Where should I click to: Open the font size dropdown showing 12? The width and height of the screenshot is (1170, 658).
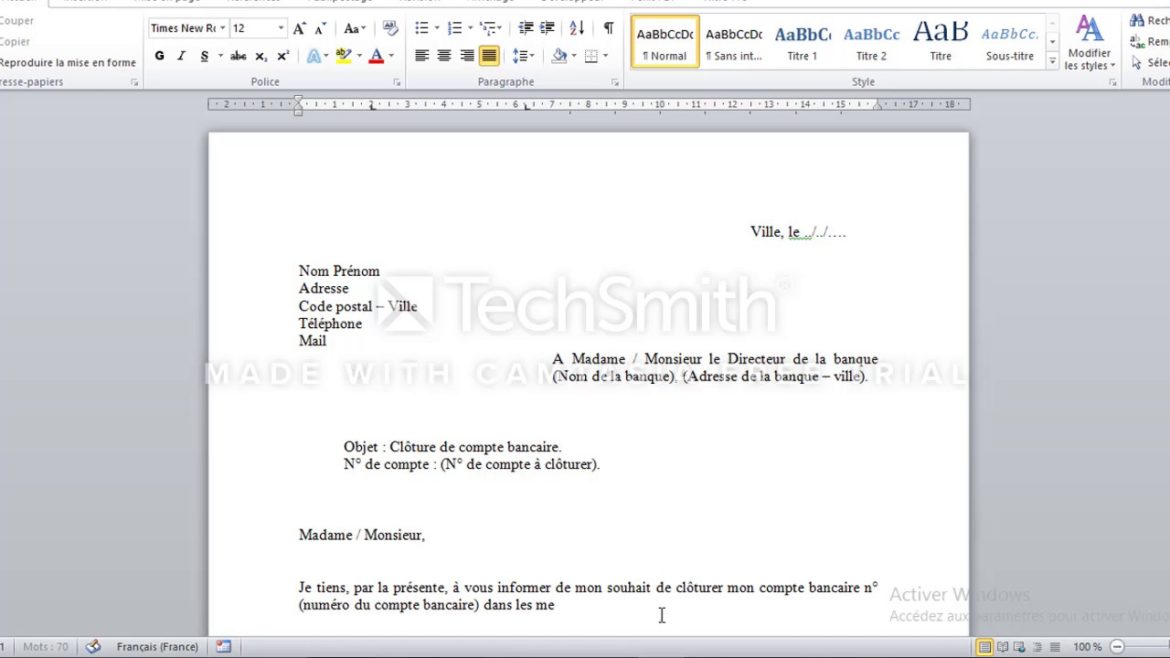click(281, 29)
